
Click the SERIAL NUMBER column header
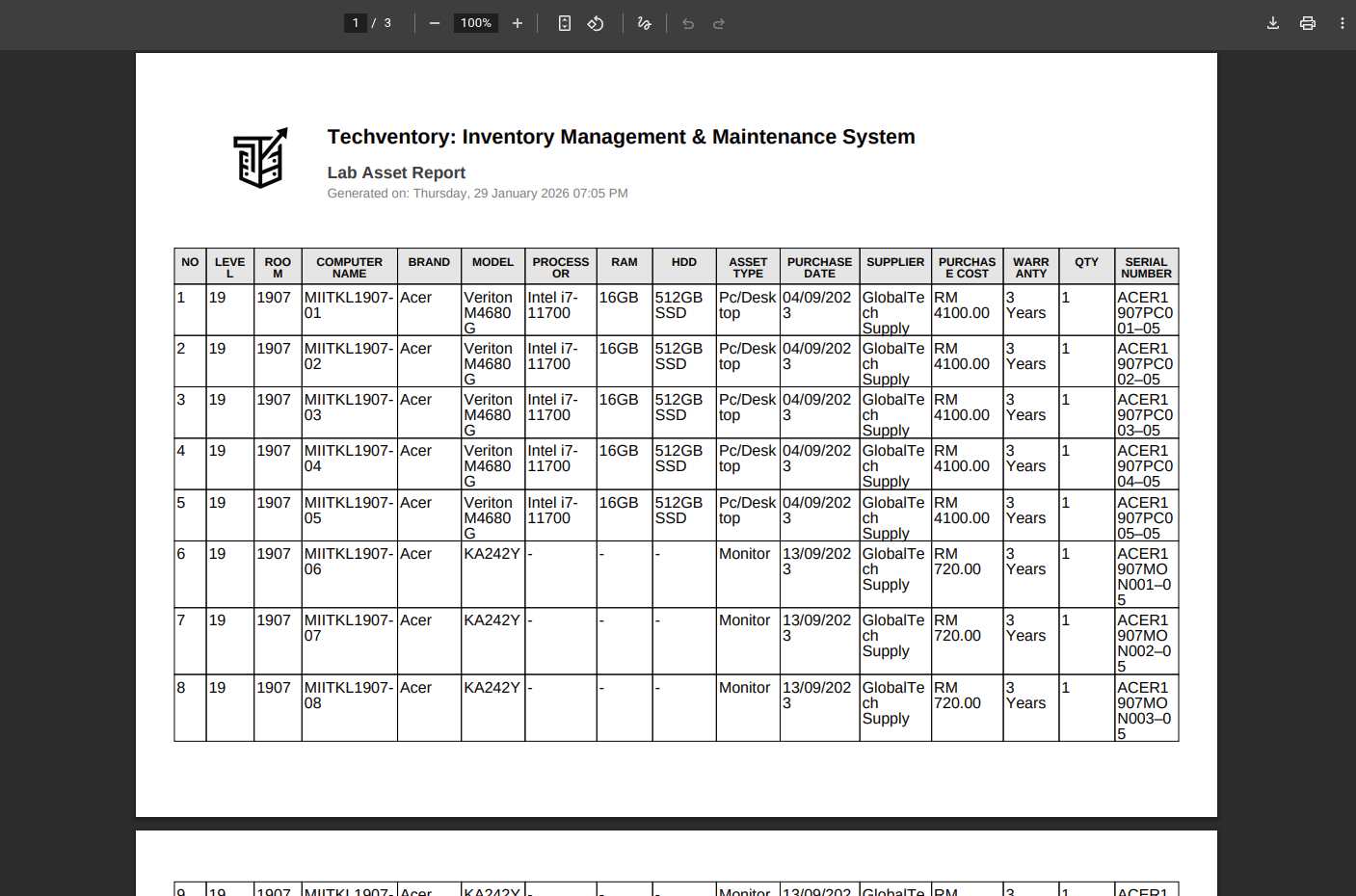point(1146,266)
